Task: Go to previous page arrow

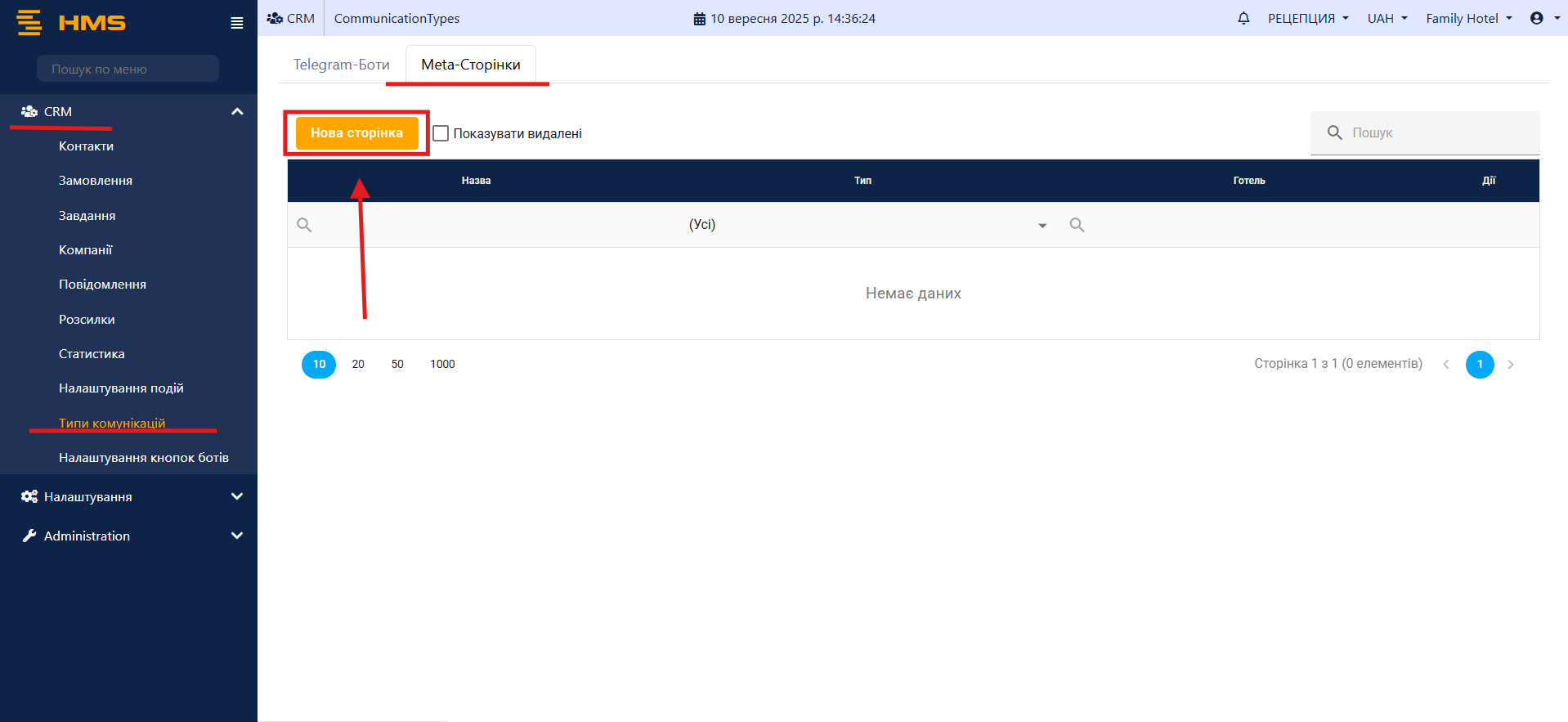Action: (1446, 365)
